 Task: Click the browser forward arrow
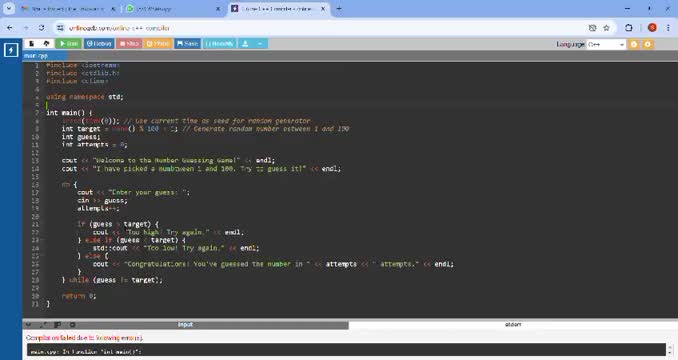26,28
